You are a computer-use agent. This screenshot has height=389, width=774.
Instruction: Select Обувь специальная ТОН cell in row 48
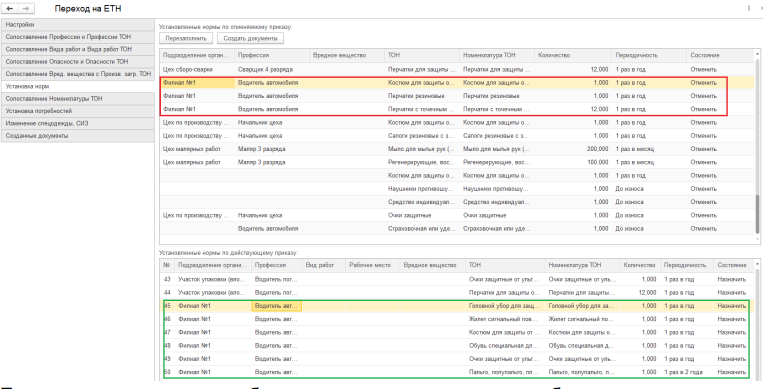click(505, 346)
